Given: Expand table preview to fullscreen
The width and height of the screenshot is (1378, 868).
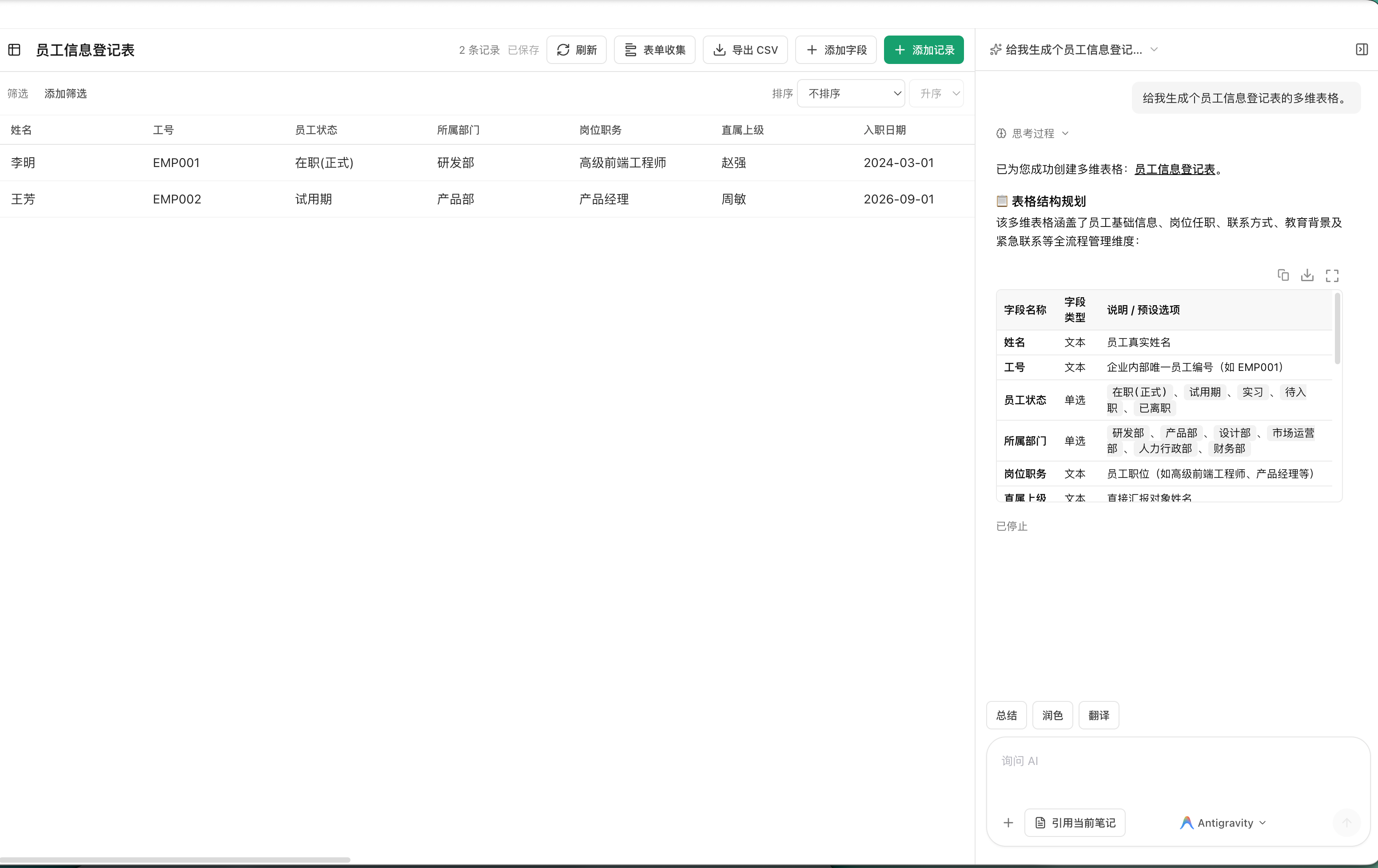Looking at the screenshot, I should (1332, 275).
